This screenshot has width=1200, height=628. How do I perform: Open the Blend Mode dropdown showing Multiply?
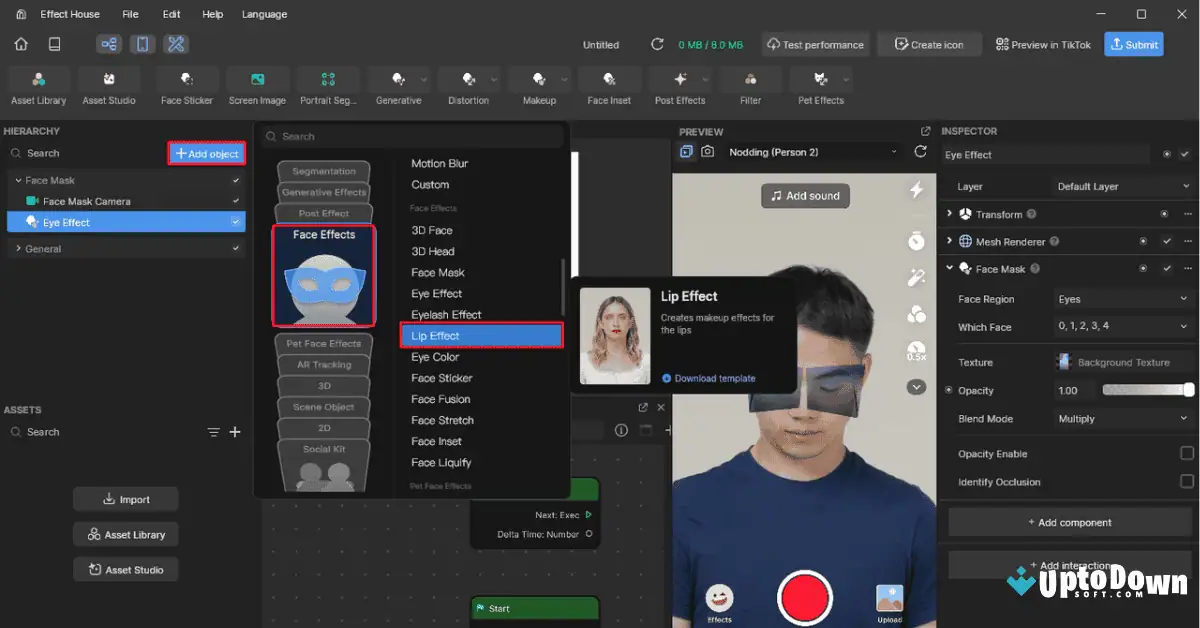(x=1122, y=419)
